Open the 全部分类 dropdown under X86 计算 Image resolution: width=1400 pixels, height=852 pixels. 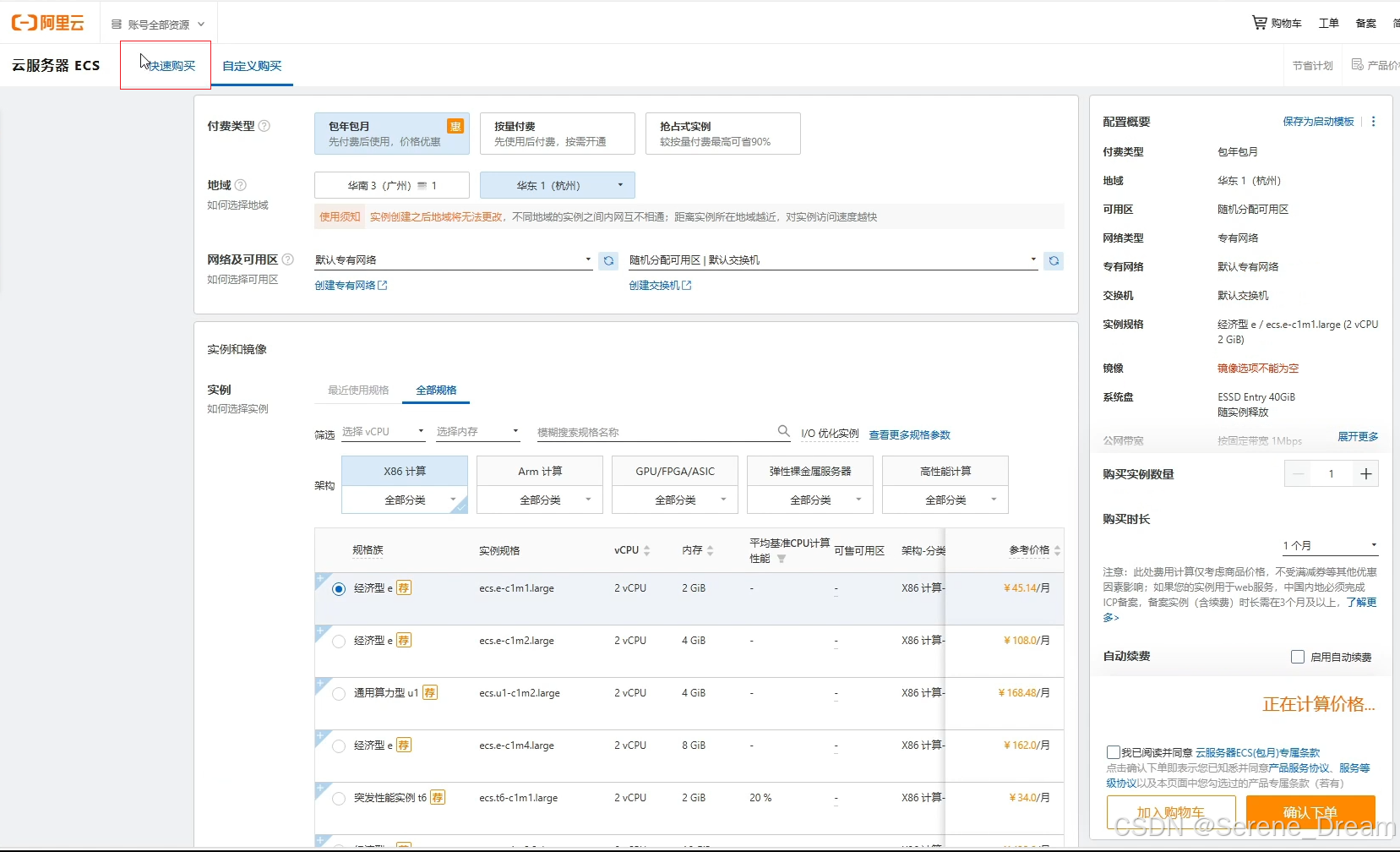pos(405,500)
